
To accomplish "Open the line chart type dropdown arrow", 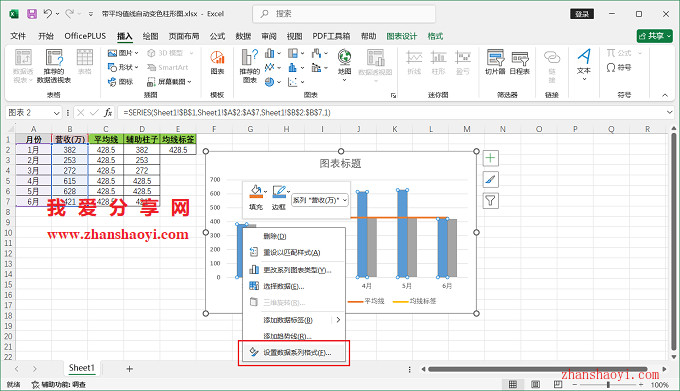I will pos(279,68).
